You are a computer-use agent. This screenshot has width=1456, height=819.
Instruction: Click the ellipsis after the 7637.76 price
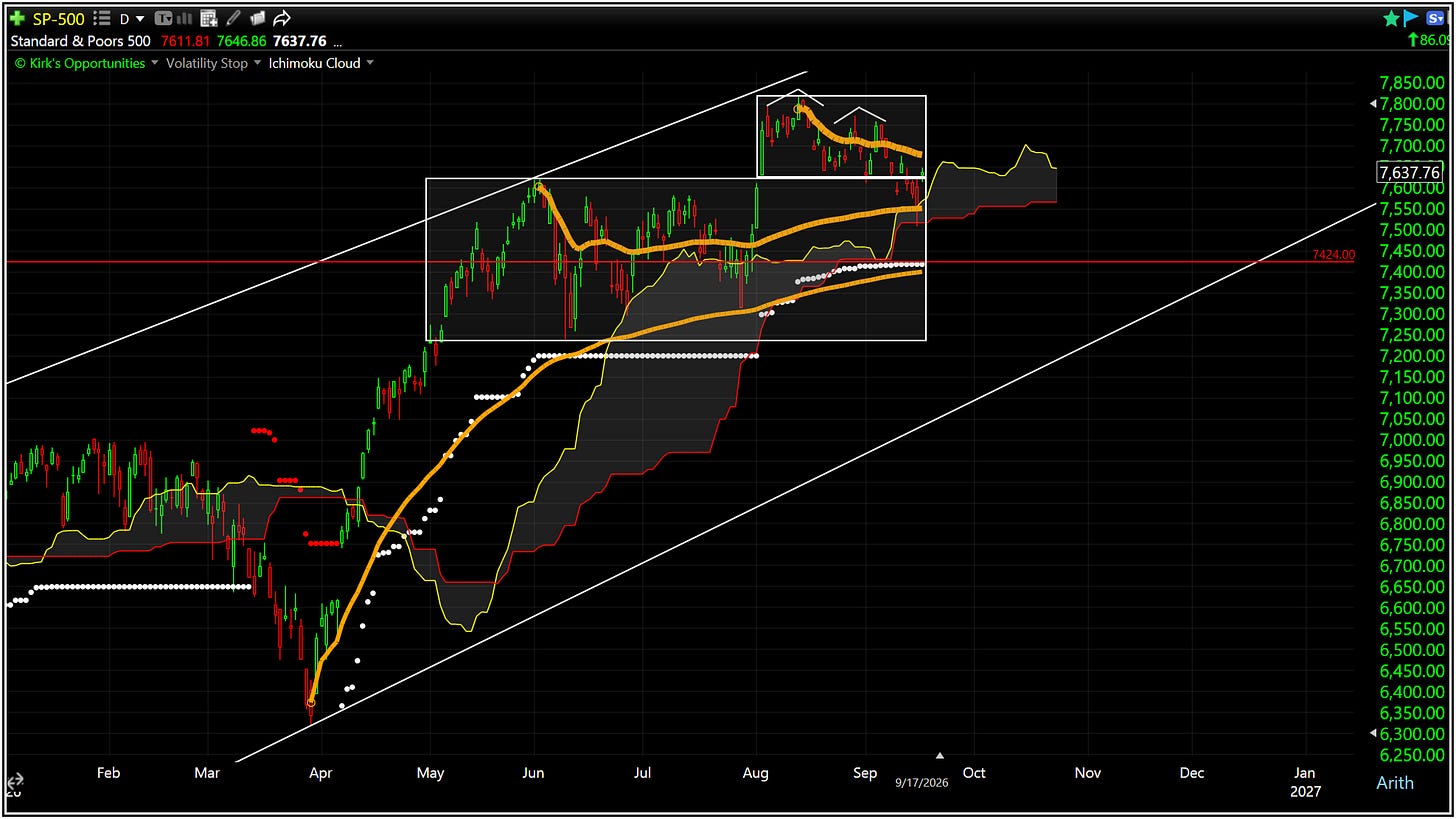(337, 43)
